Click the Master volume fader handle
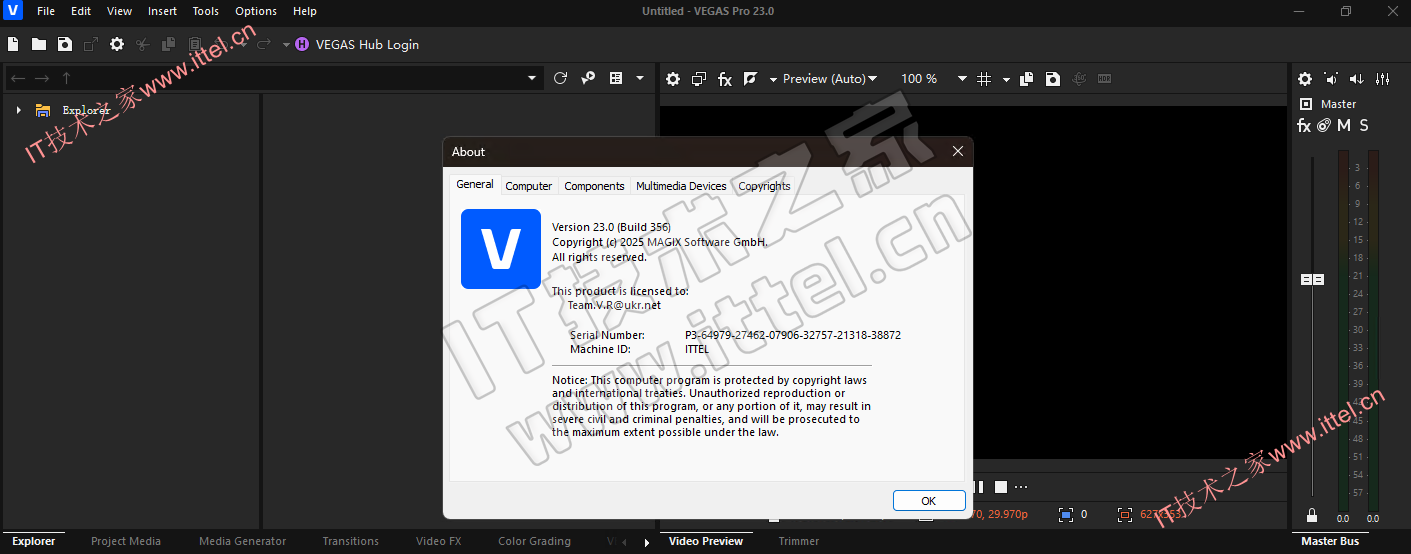Screen dimensions: 1411x554 (1312, 280)
